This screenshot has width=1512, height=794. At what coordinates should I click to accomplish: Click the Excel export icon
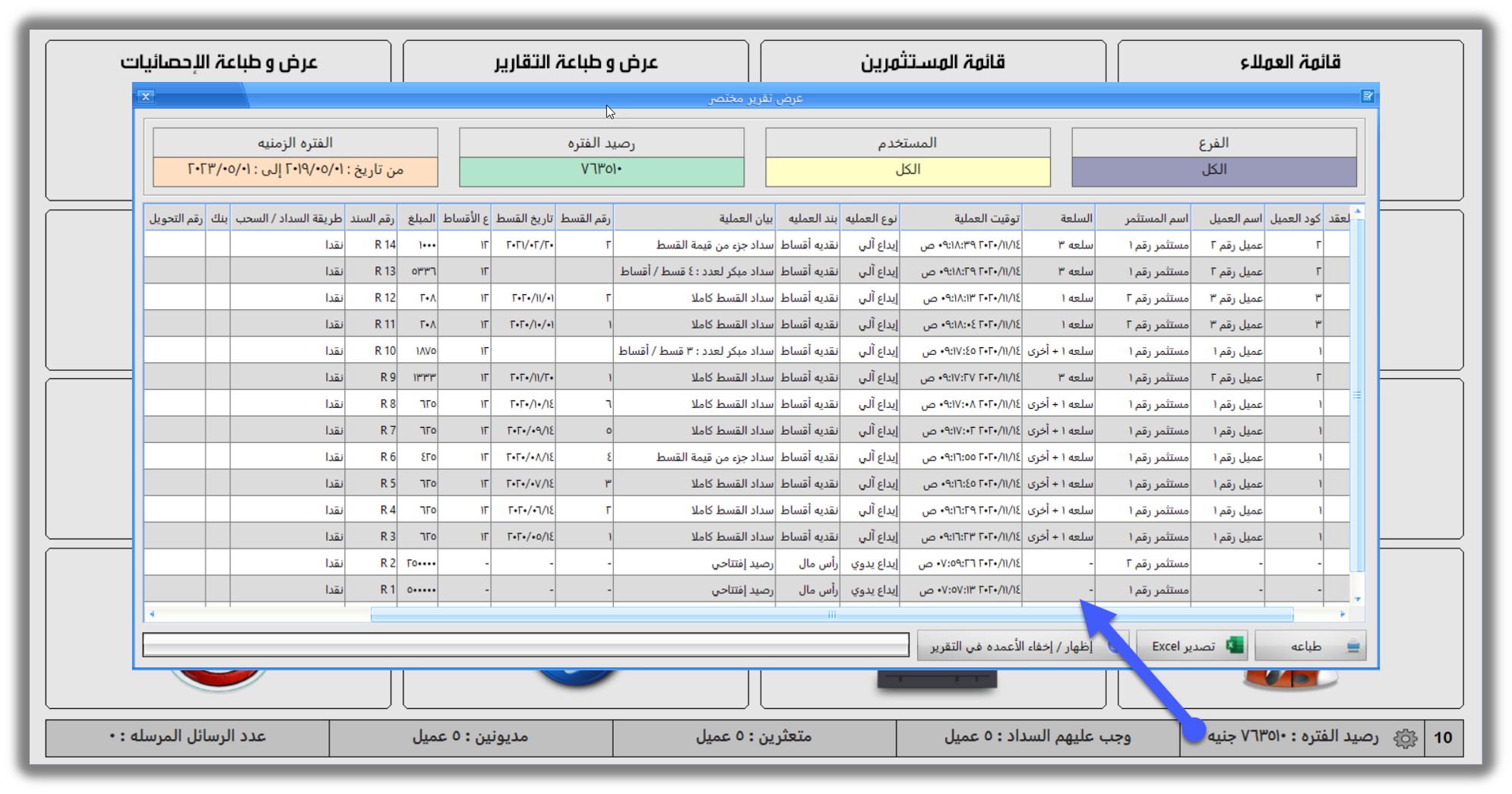coord(1234,646)
